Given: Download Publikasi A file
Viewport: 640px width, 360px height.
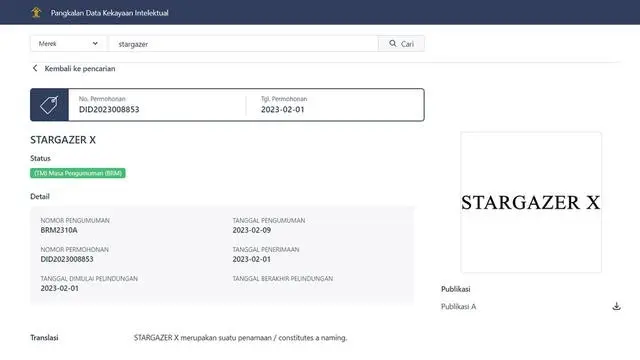Looking at the screenshot, I should (616, 306).
